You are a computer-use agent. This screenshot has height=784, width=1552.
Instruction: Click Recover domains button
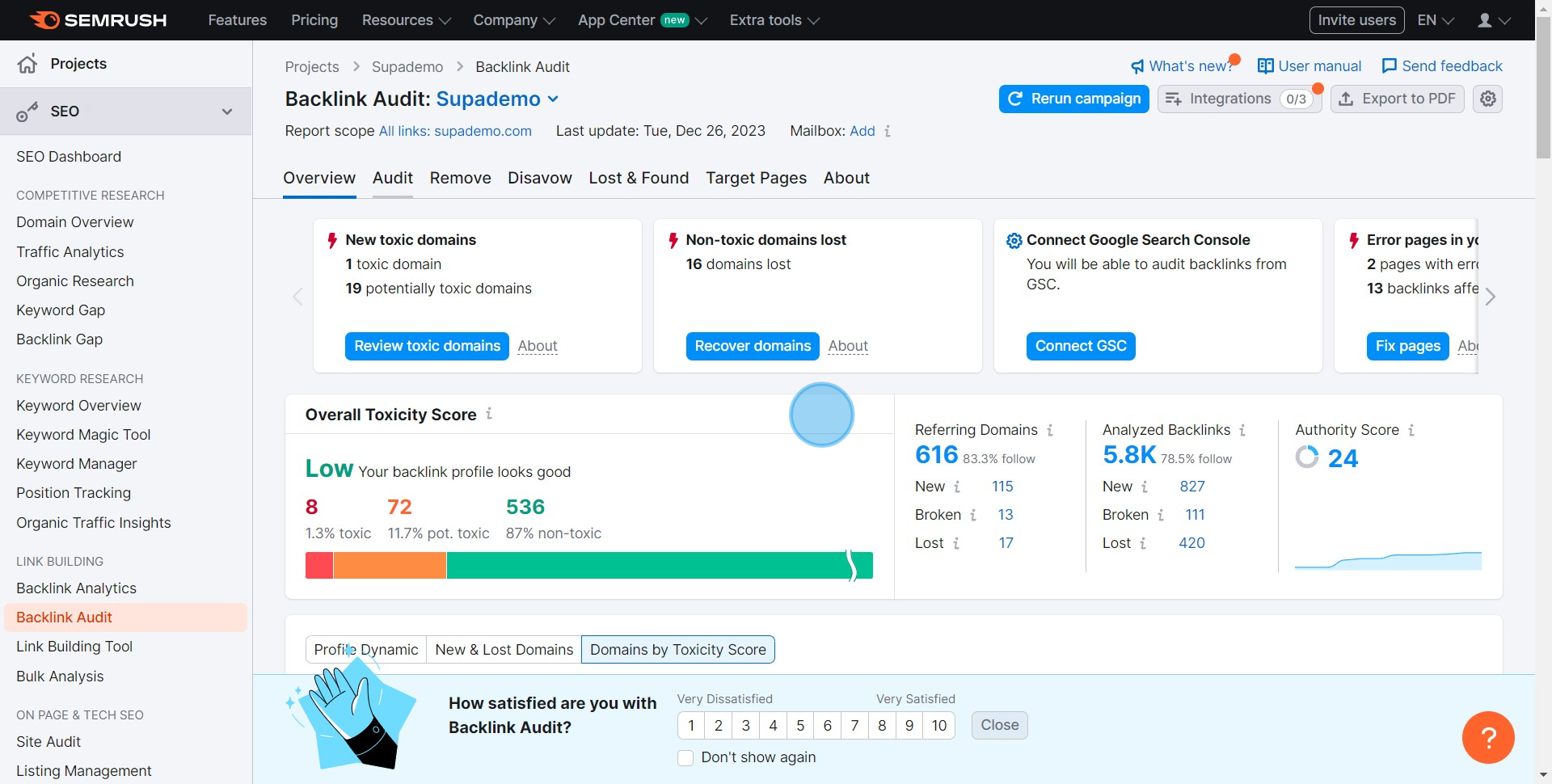click(x=753, y=346)
